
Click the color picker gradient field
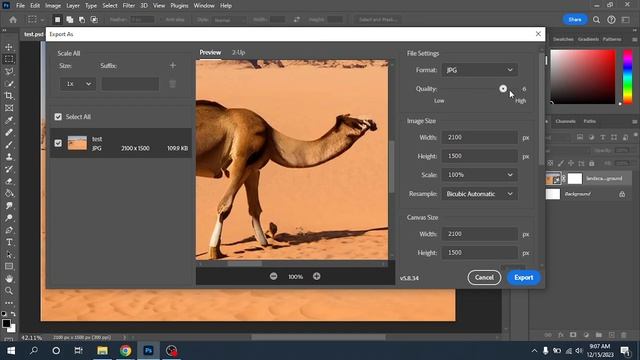coord(583,77)
